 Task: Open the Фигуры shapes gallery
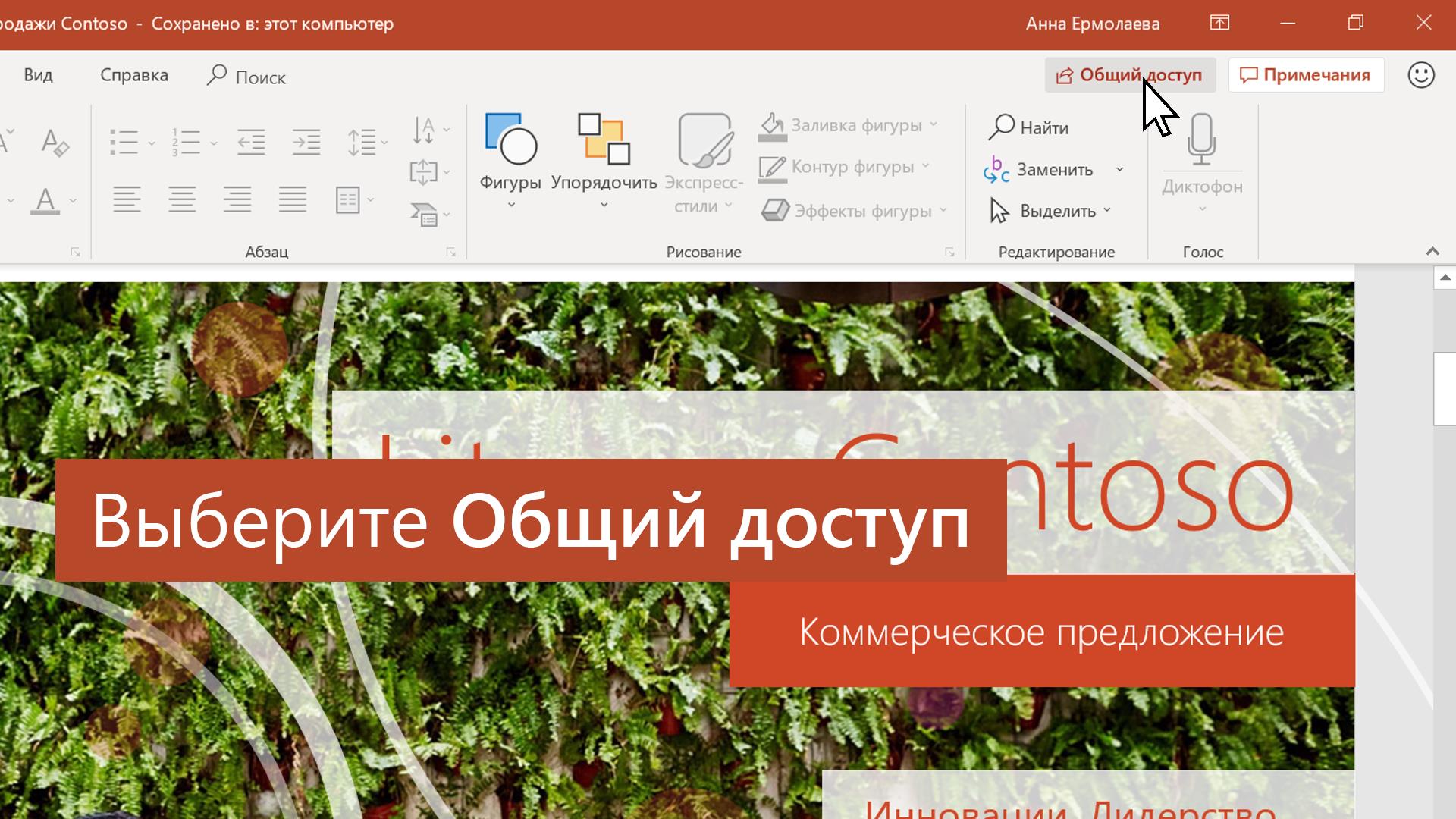tap(510, 161)
